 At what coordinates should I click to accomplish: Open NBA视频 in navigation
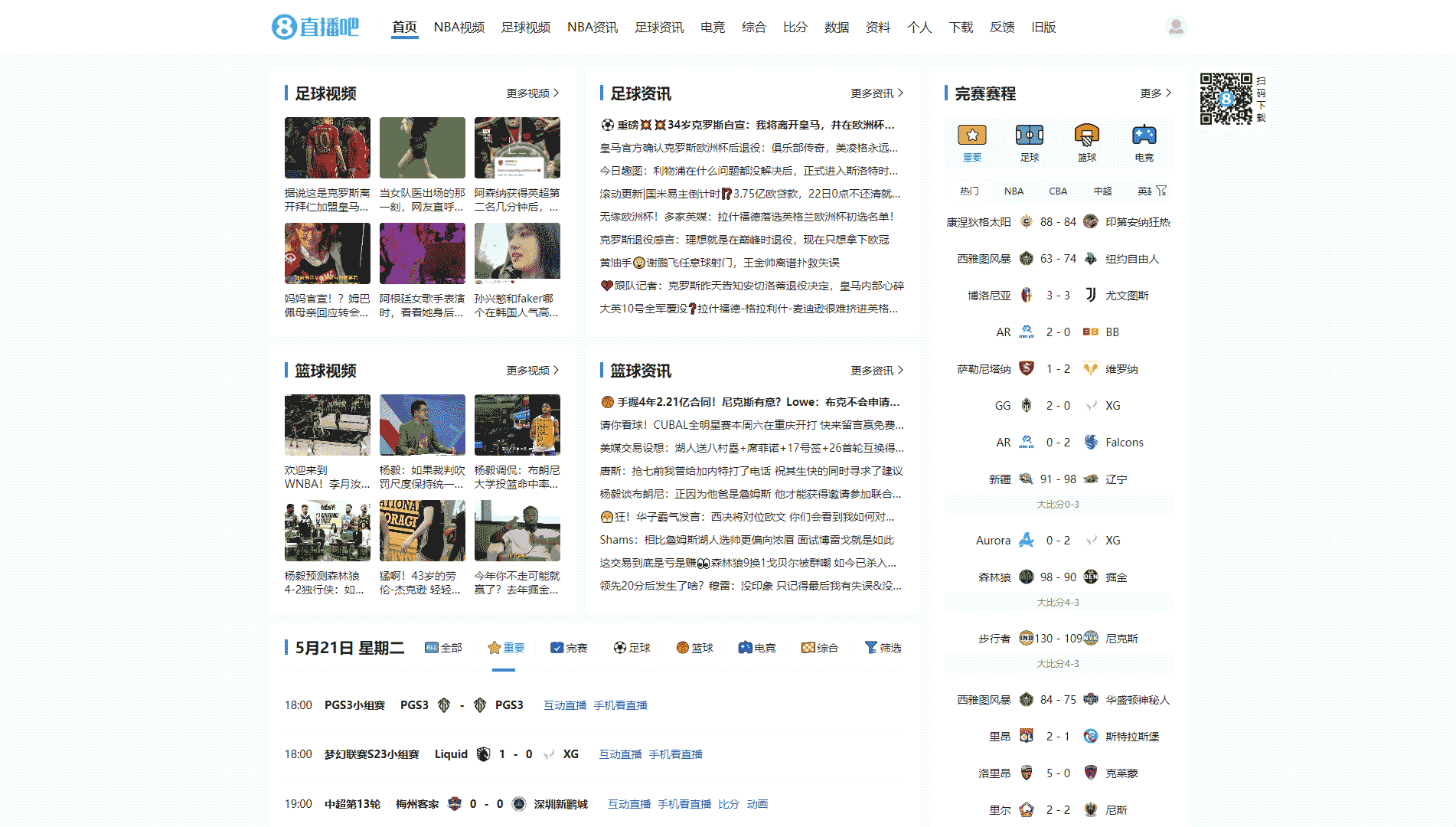click(459, 28)
